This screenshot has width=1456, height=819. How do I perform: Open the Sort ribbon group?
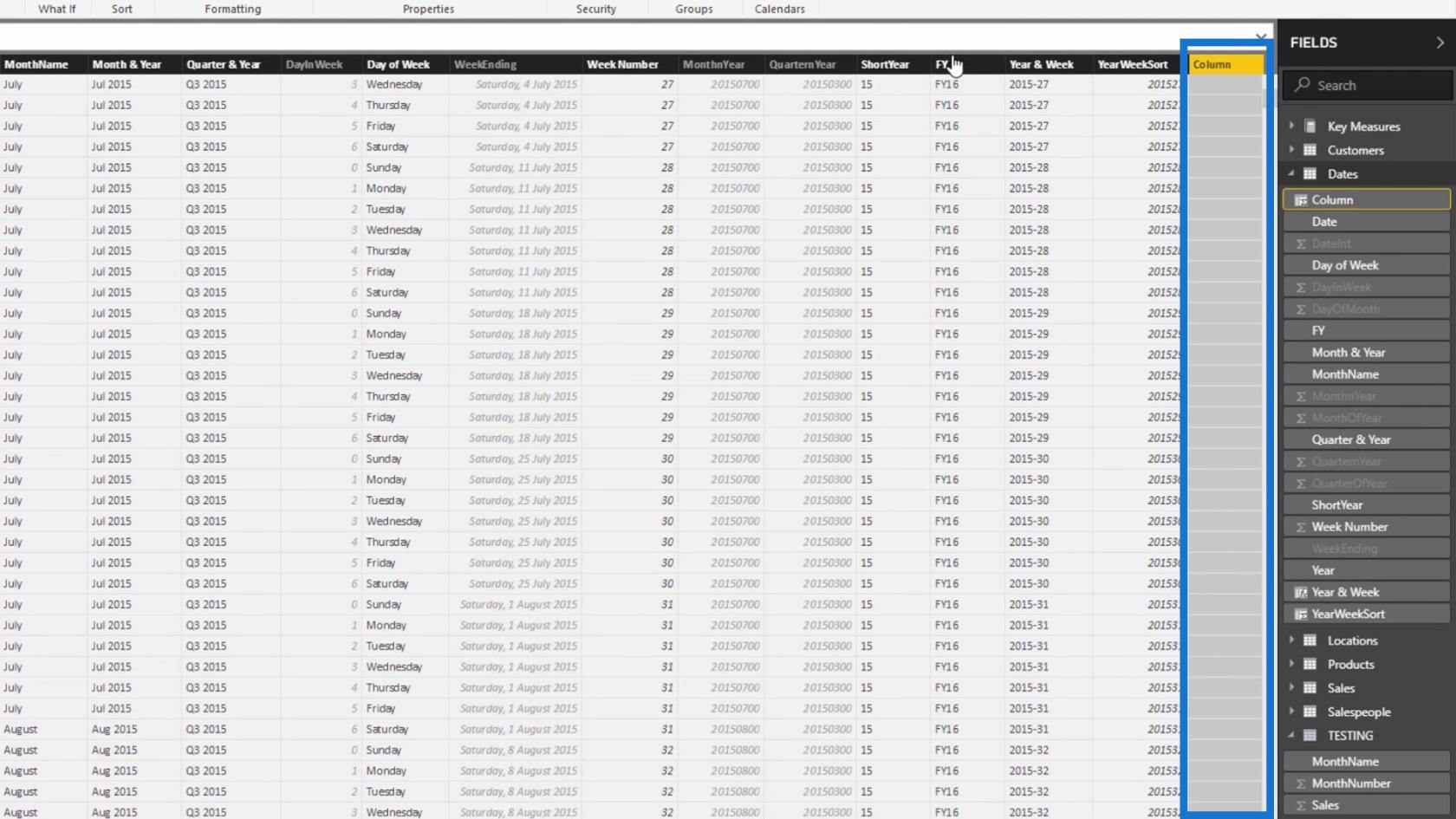point(122,9)
